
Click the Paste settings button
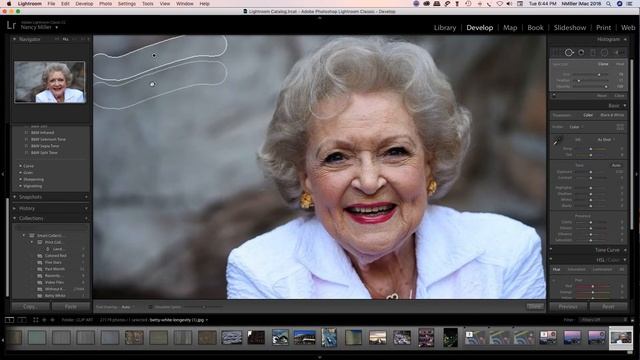click(x=71, y=307)
